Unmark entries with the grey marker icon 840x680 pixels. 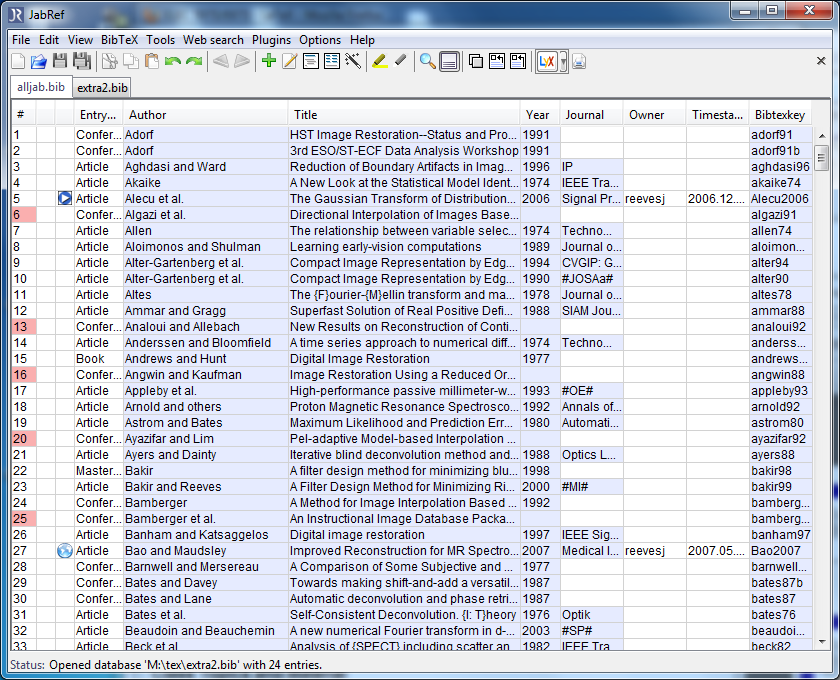click(401, 61)
